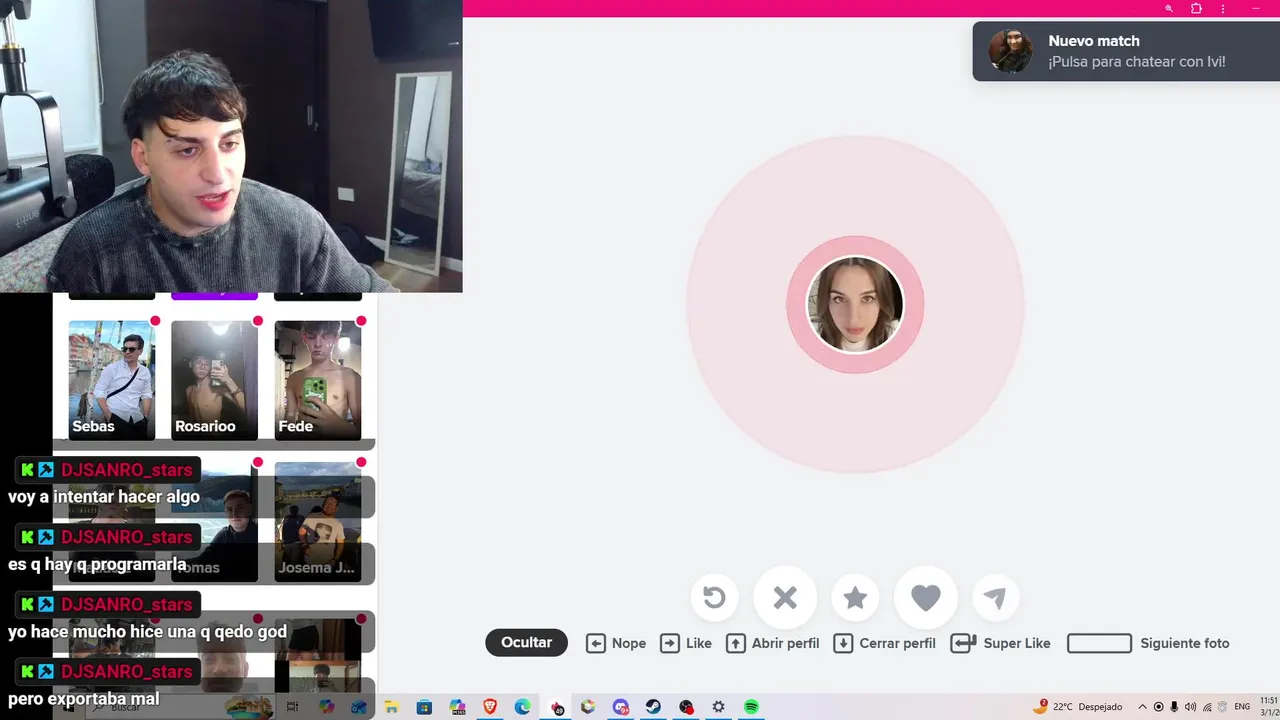Click the "Abrir perfil" shortcut label
1280x720 pixels.
(x=785, y=643)
